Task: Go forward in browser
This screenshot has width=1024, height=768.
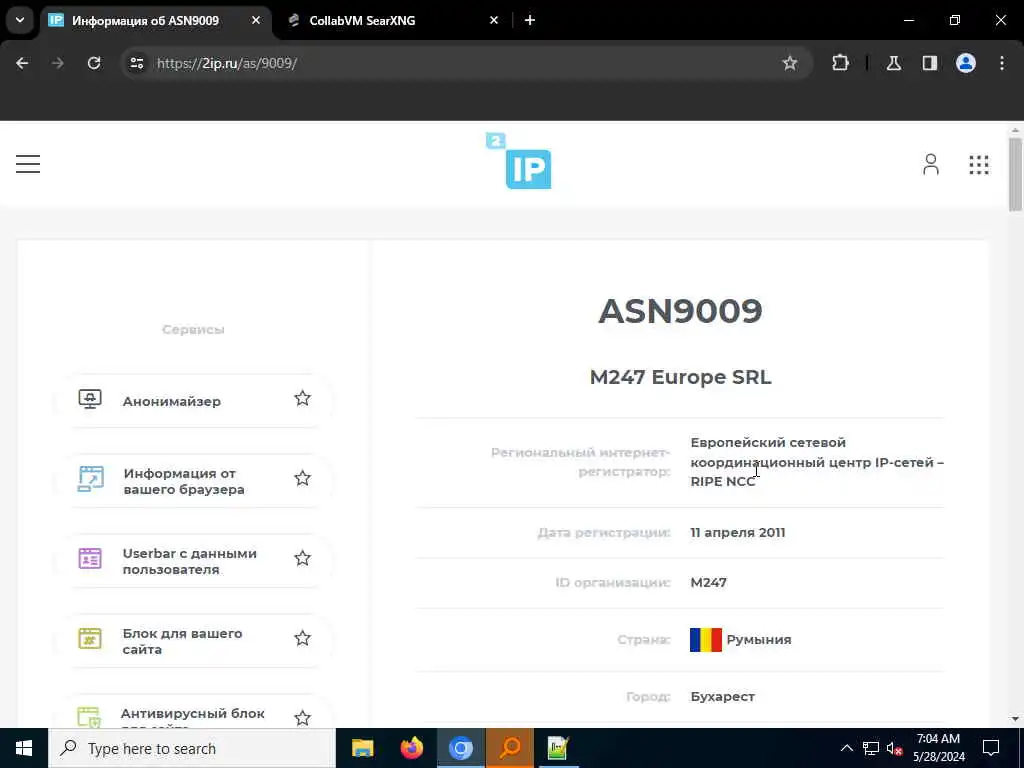Action: point(58,63)
